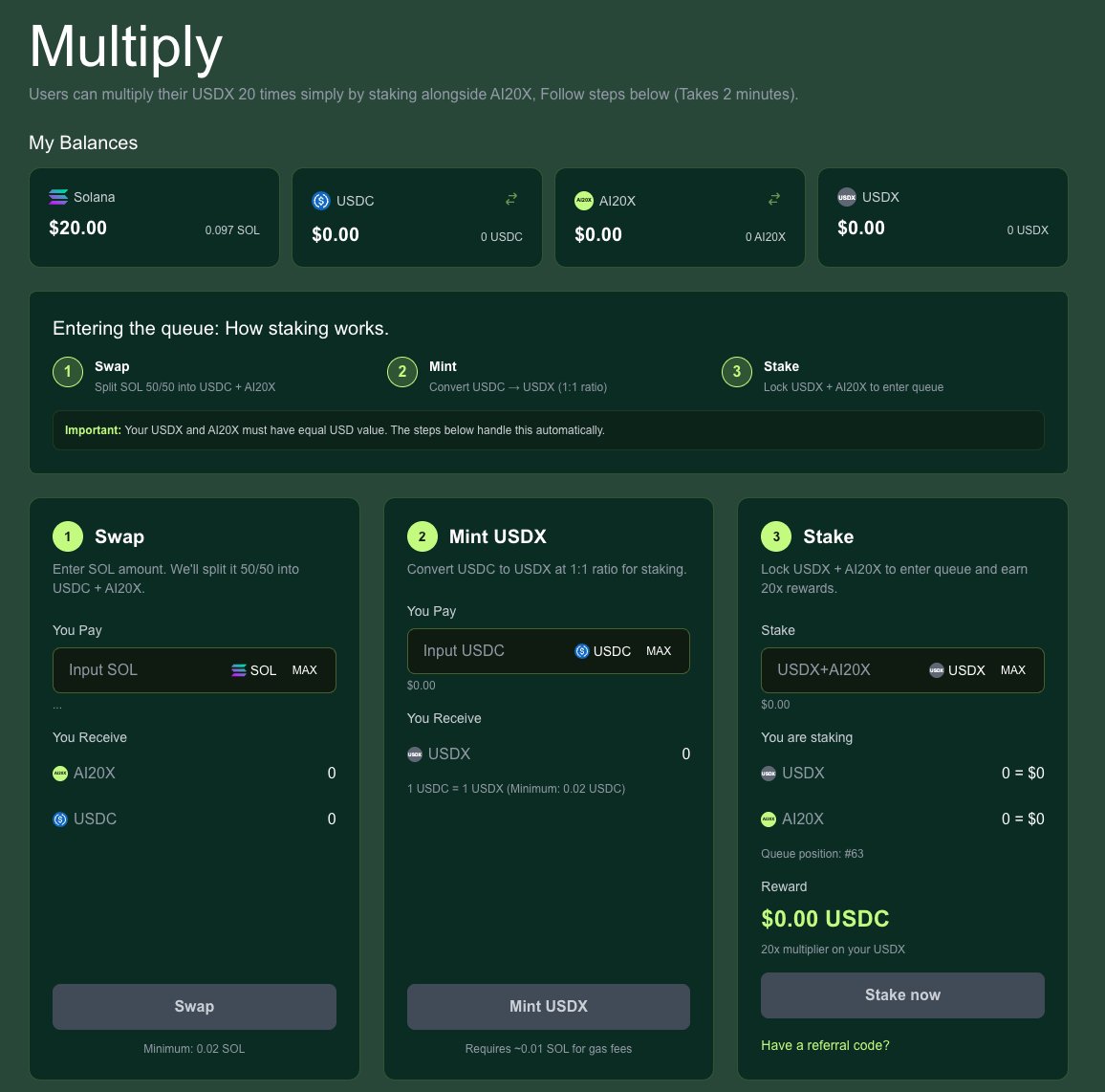The width and height of the screenshot is (1105, 1092).
Task: Click the 0 AI20X balance amount
Action: pos(766,237)
